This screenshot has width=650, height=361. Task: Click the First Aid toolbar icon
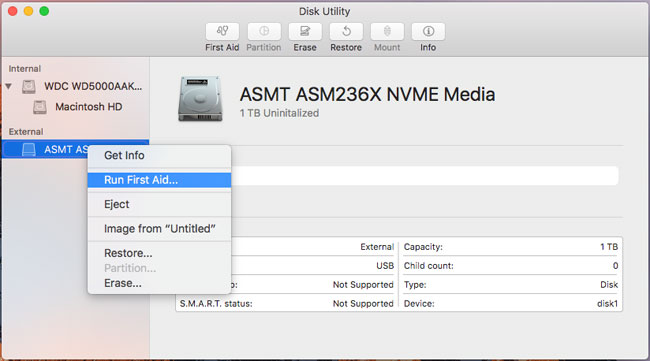pyautogui.click(x=222, y=31)
